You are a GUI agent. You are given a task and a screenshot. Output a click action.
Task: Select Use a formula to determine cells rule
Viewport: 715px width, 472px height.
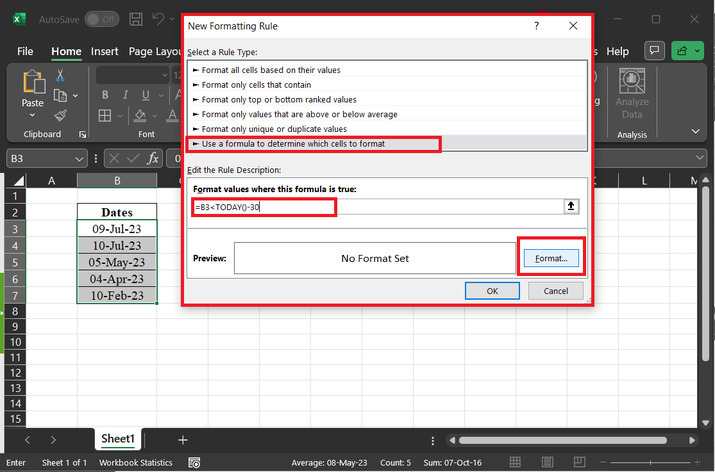click(387, 144)
